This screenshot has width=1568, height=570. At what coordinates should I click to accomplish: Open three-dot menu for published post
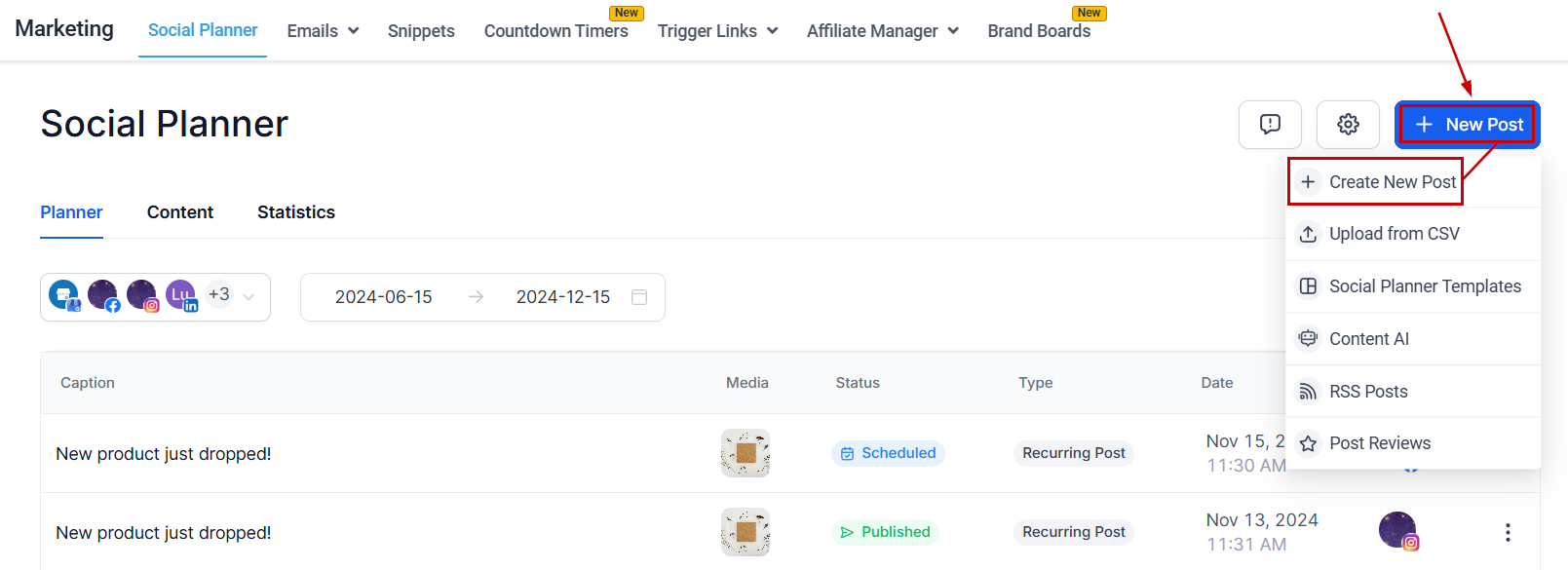(1508, 532)
